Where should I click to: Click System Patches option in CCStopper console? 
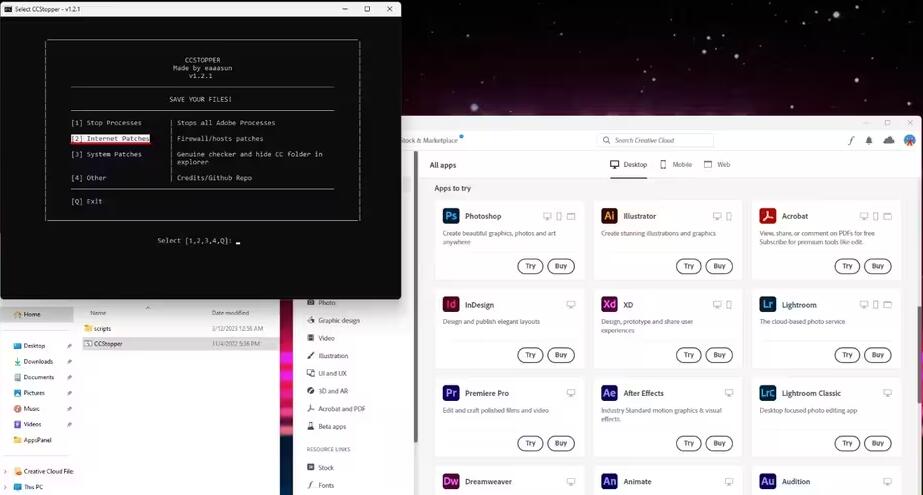coord(107,154)
